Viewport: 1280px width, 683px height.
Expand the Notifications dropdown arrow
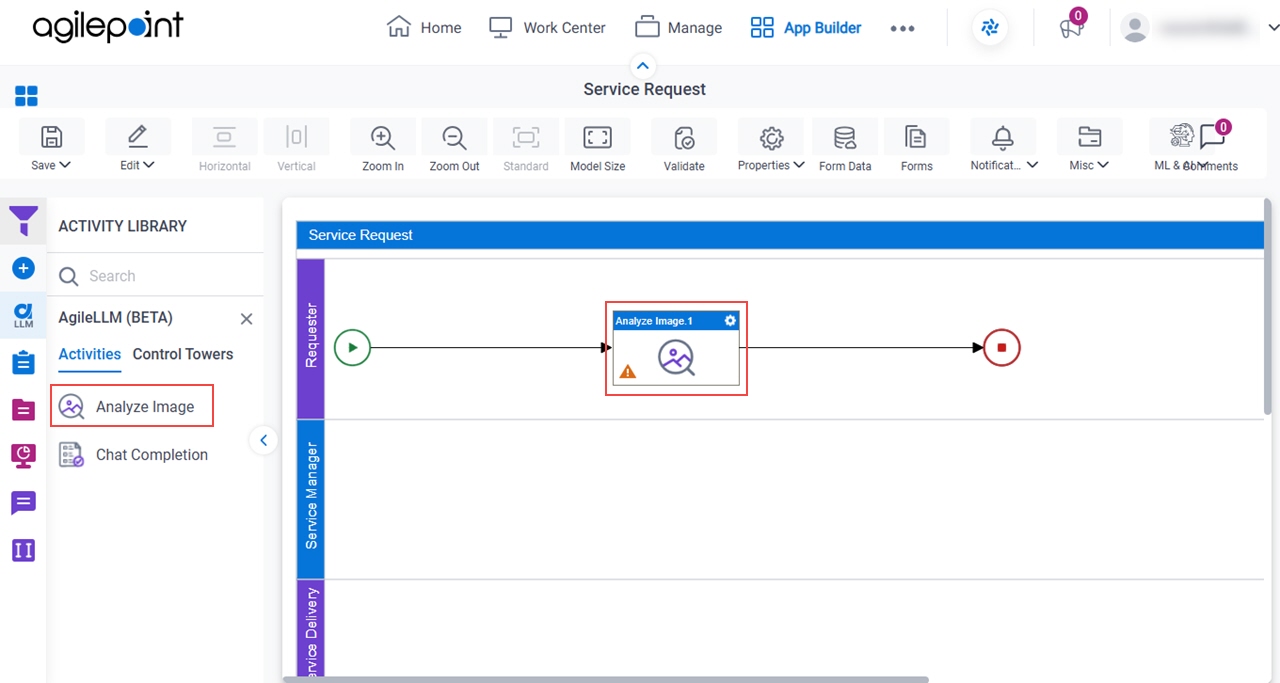click(x=1032, y=165)
